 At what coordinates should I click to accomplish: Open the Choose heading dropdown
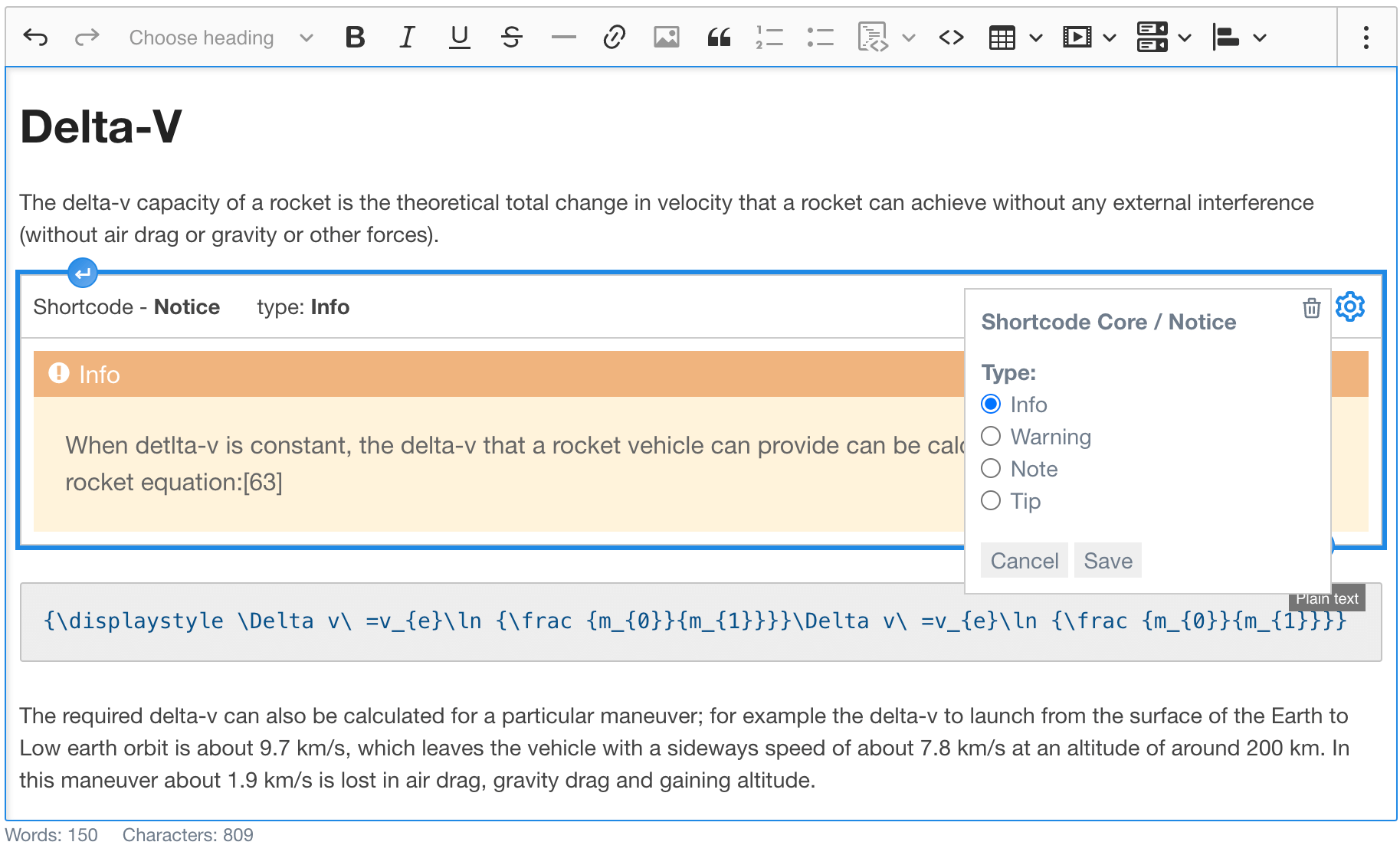coord(221,37)
